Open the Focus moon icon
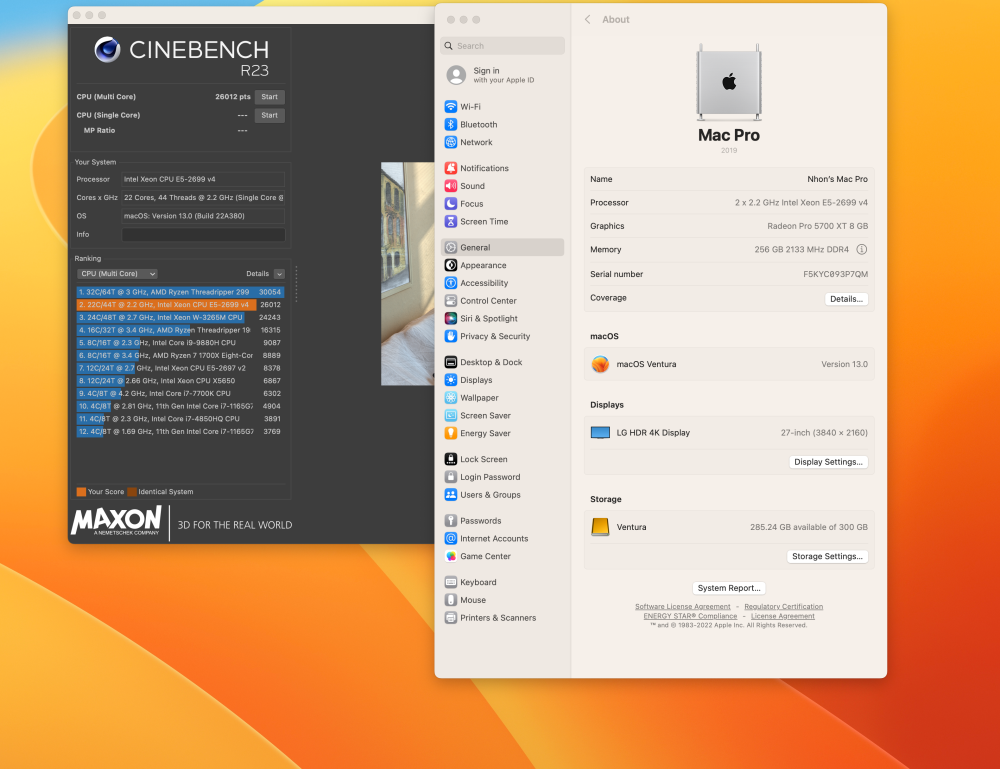 [450, 204]
